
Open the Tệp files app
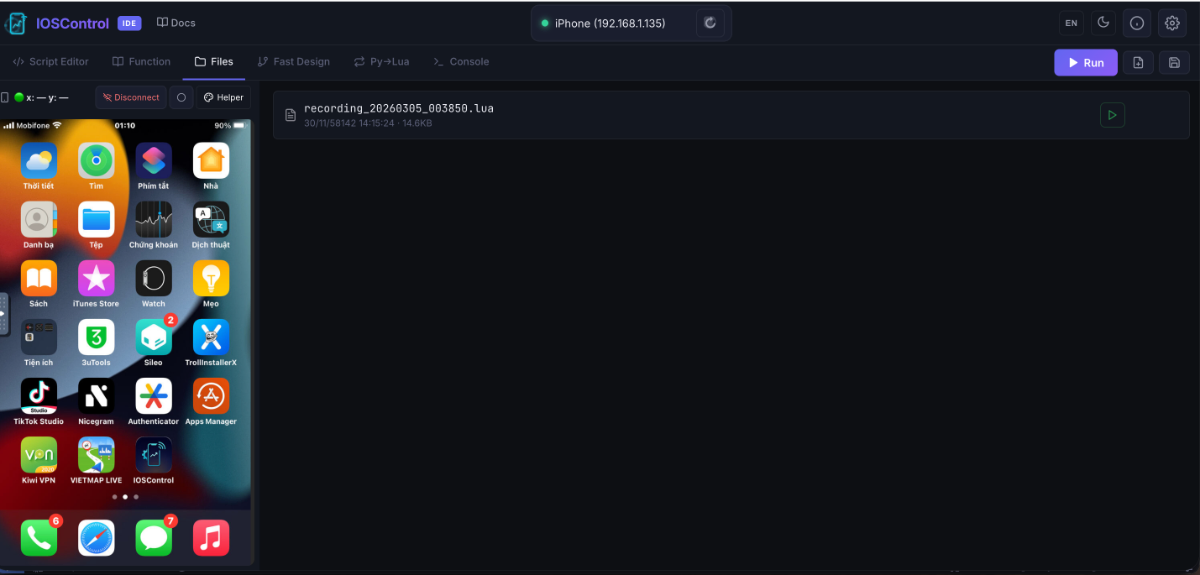(96, 219)
